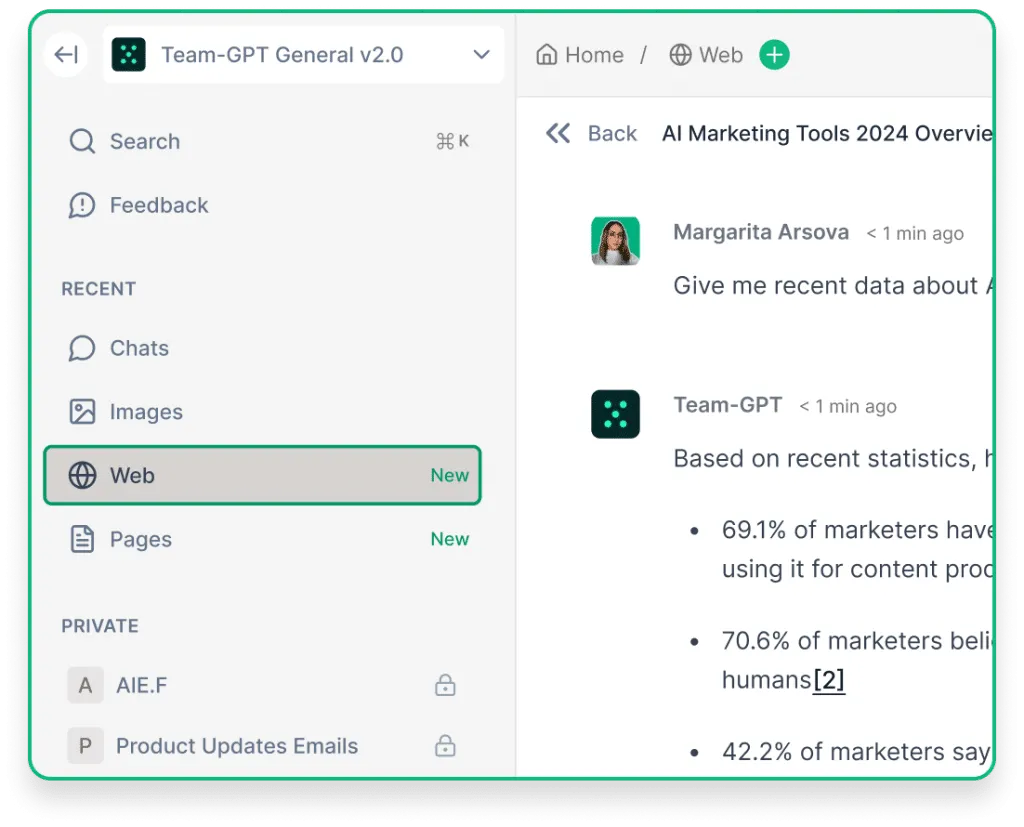Click the Chats bubble icon
The width and height of the screenshot is (1024, 827).
point(82,348)
